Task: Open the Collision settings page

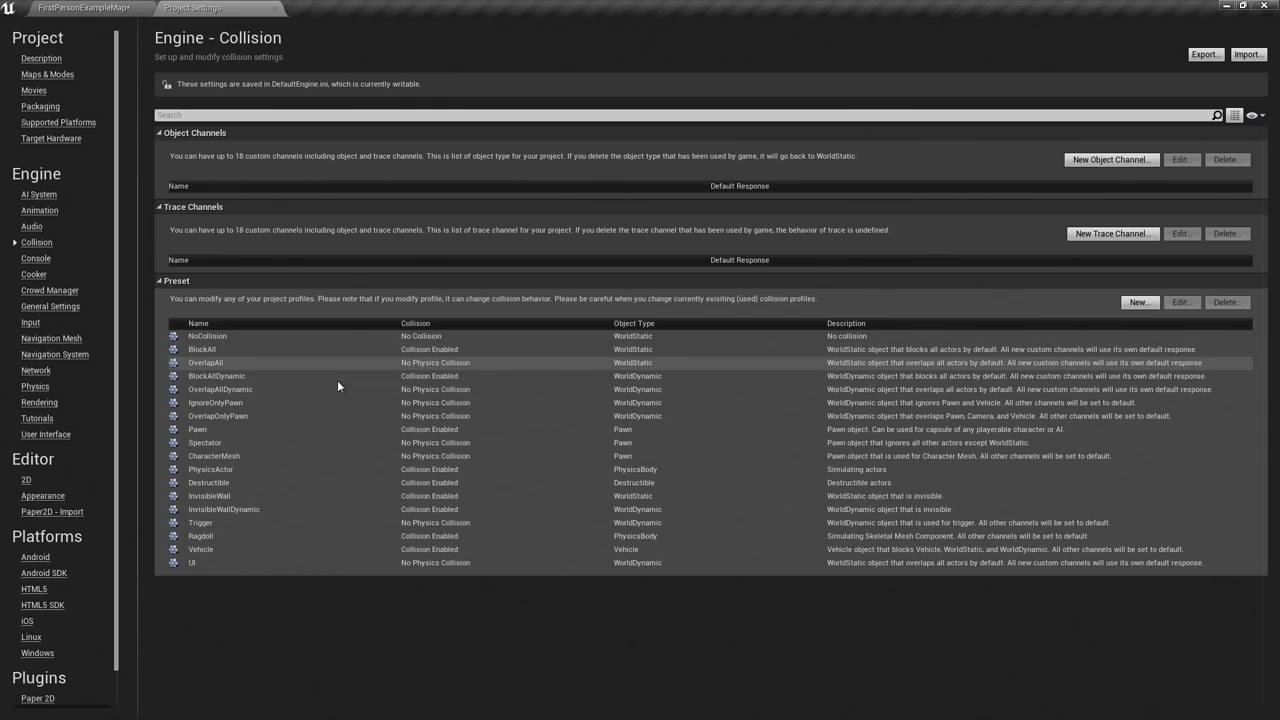Action: 37,243
